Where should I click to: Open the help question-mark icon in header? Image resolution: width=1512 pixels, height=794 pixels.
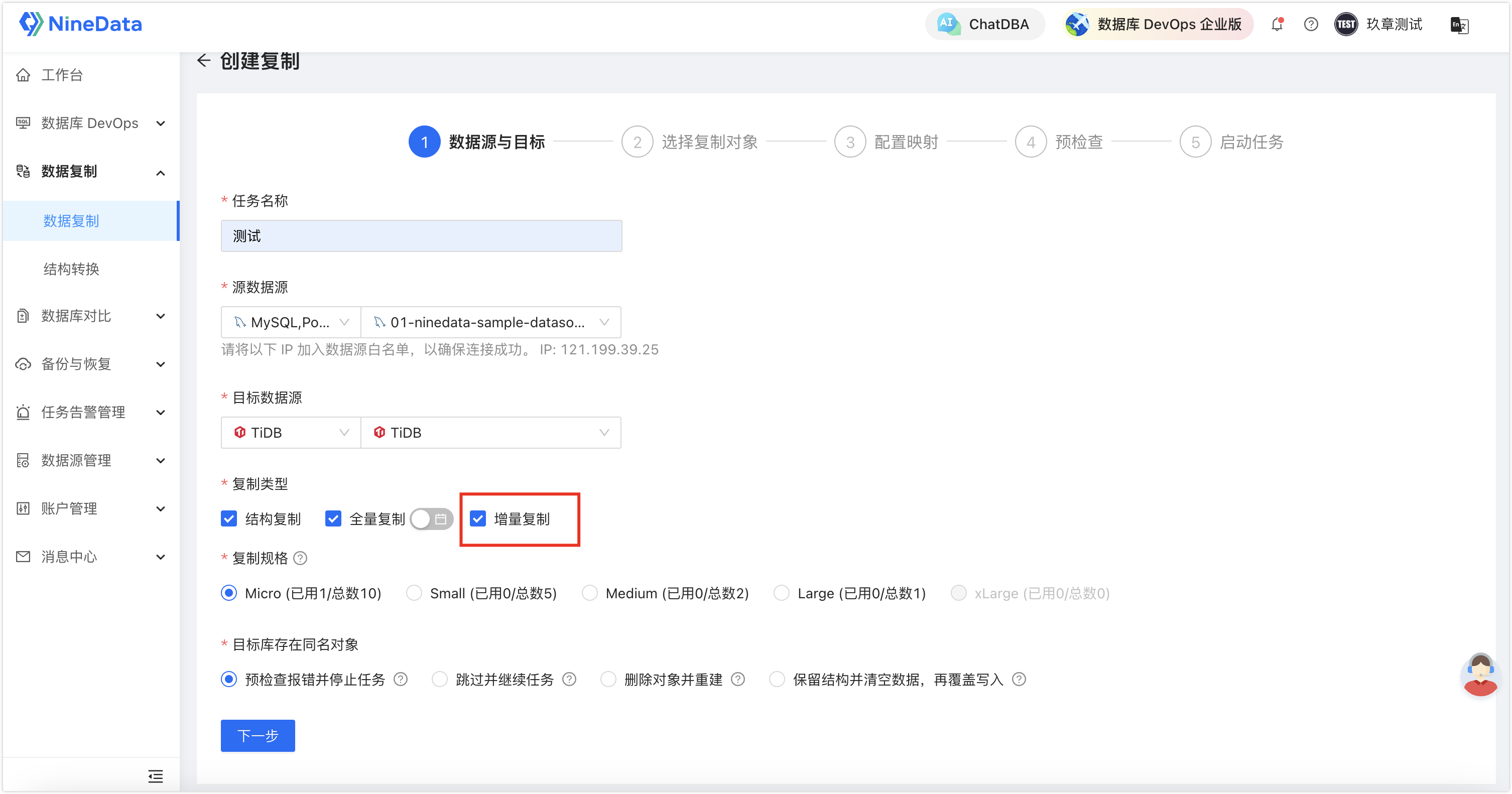pyautogui.click(x=1311, y=24)
